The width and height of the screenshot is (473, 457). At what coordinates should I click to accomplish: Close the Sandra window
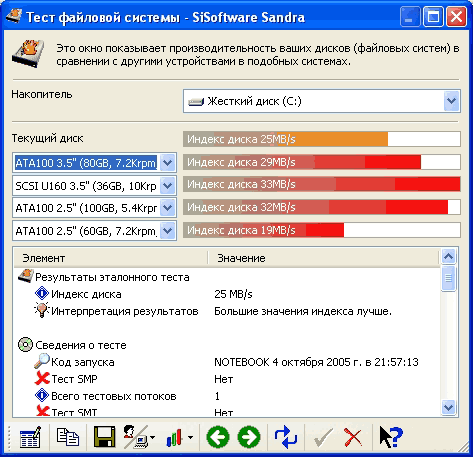click(x=456, y=16)
